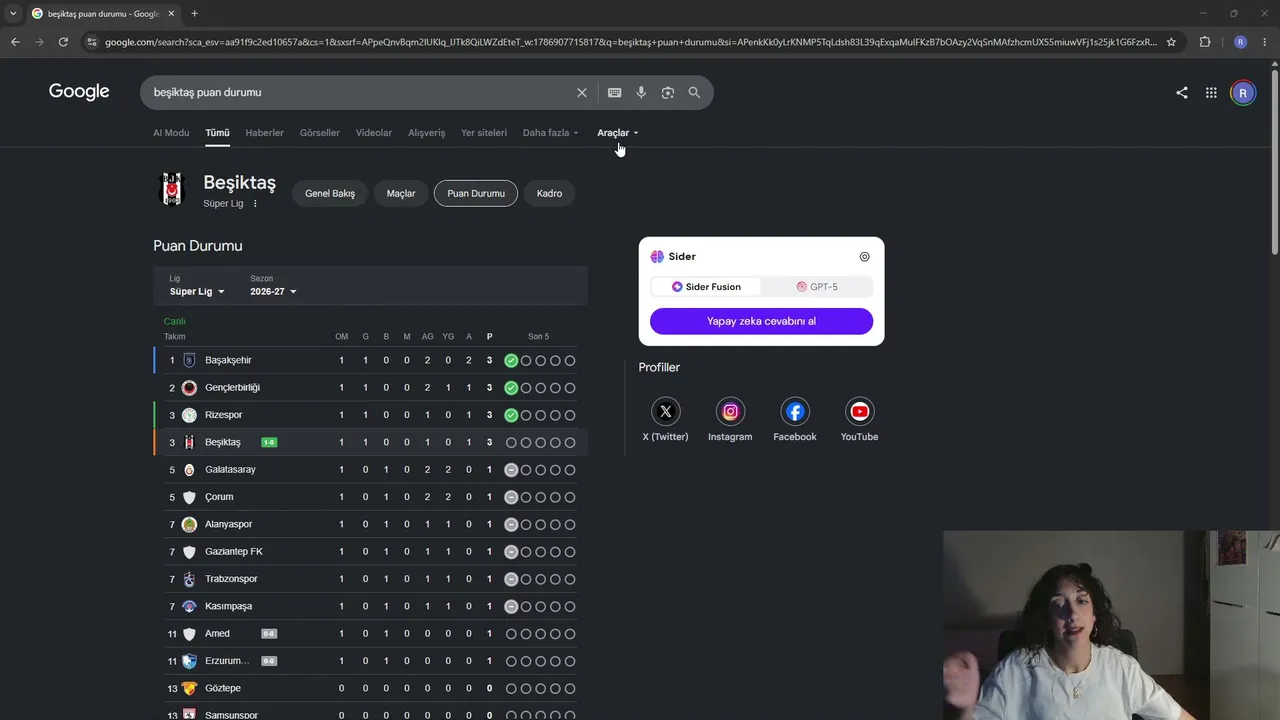Click the Google logo

click(x=79, y=92)
